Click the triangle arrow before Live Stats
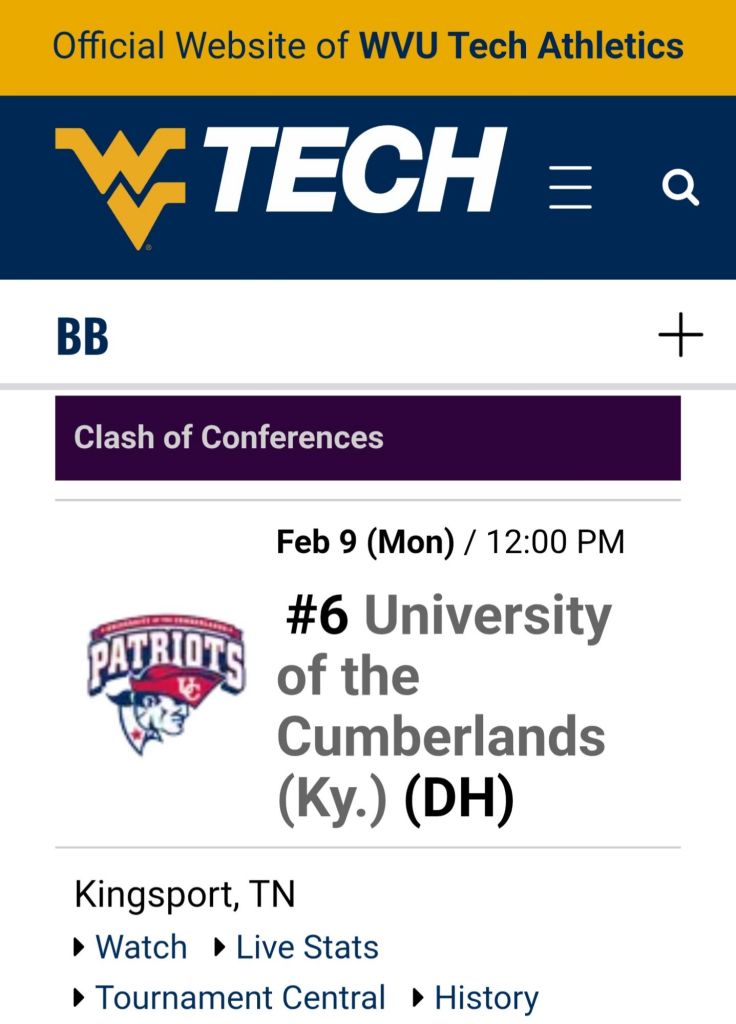 coord(220,947)
